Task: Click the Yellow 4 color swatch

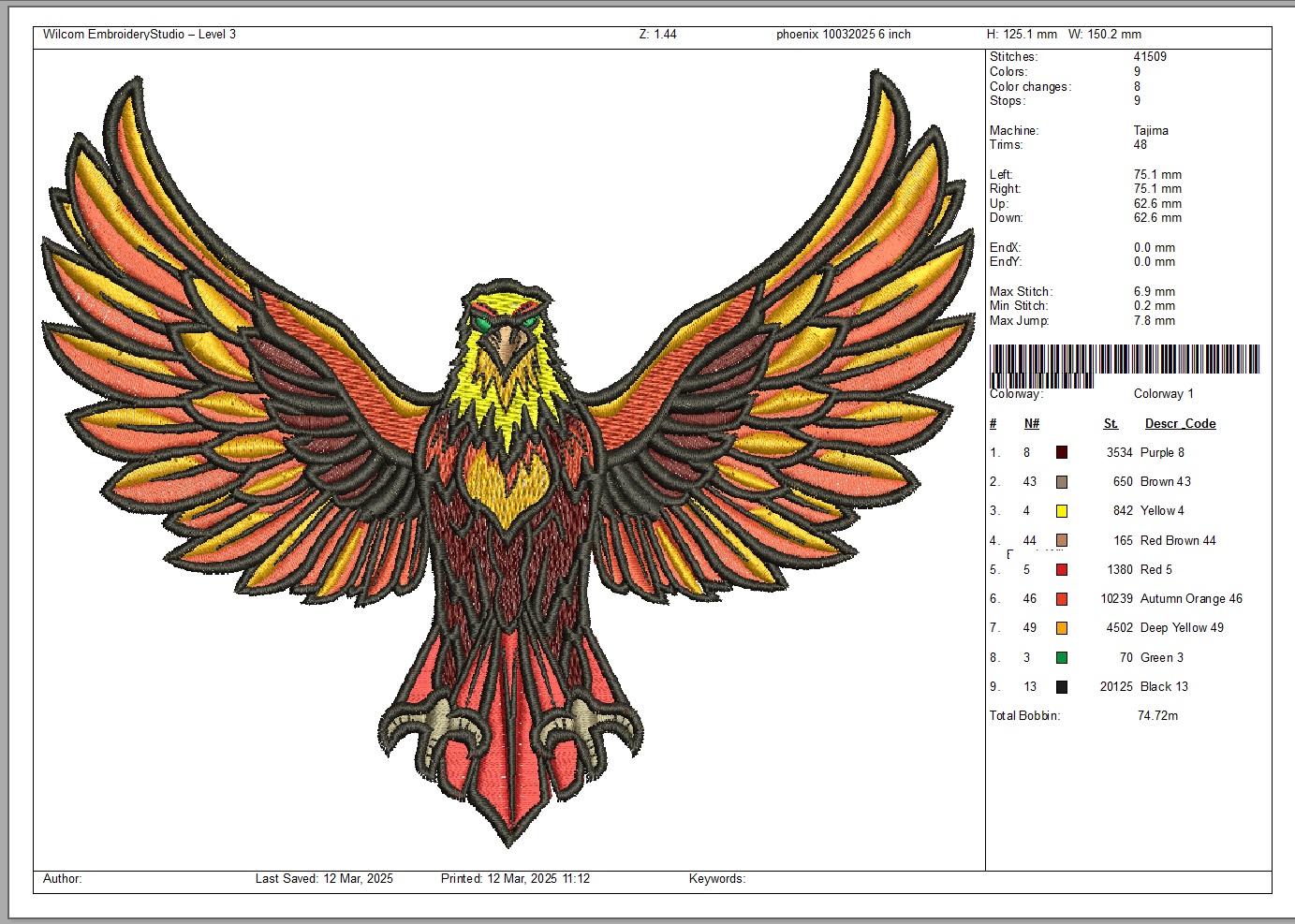Action: [1062, 511]
